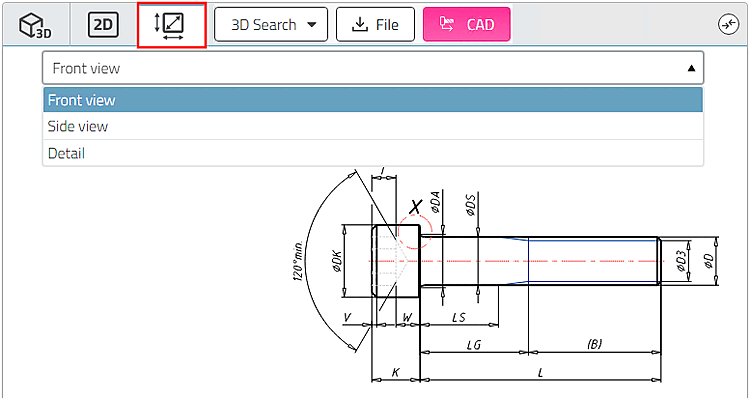Click the 3D Search button label

pos(264,25)
